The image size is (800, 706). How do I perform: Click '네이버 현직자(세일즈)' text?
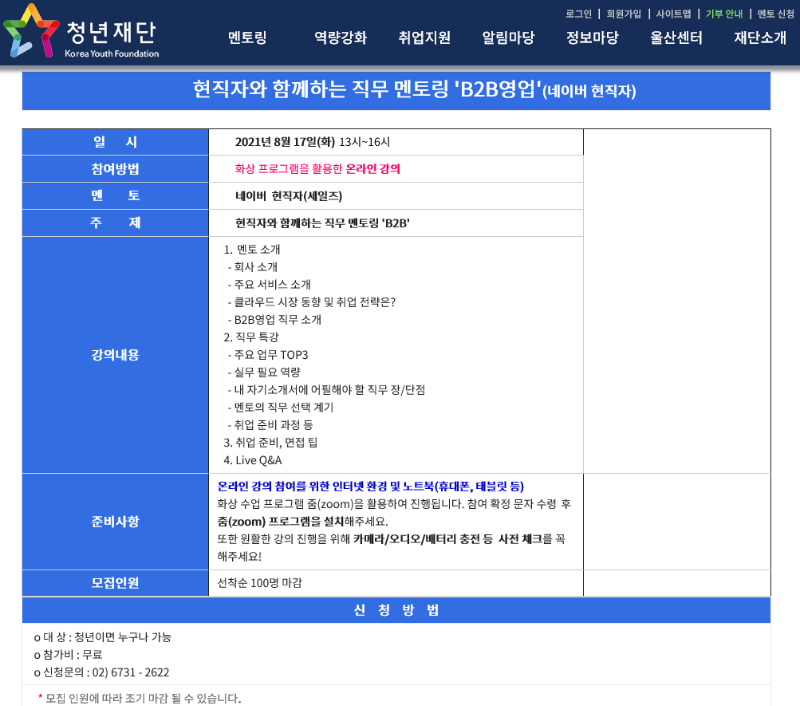288,196
